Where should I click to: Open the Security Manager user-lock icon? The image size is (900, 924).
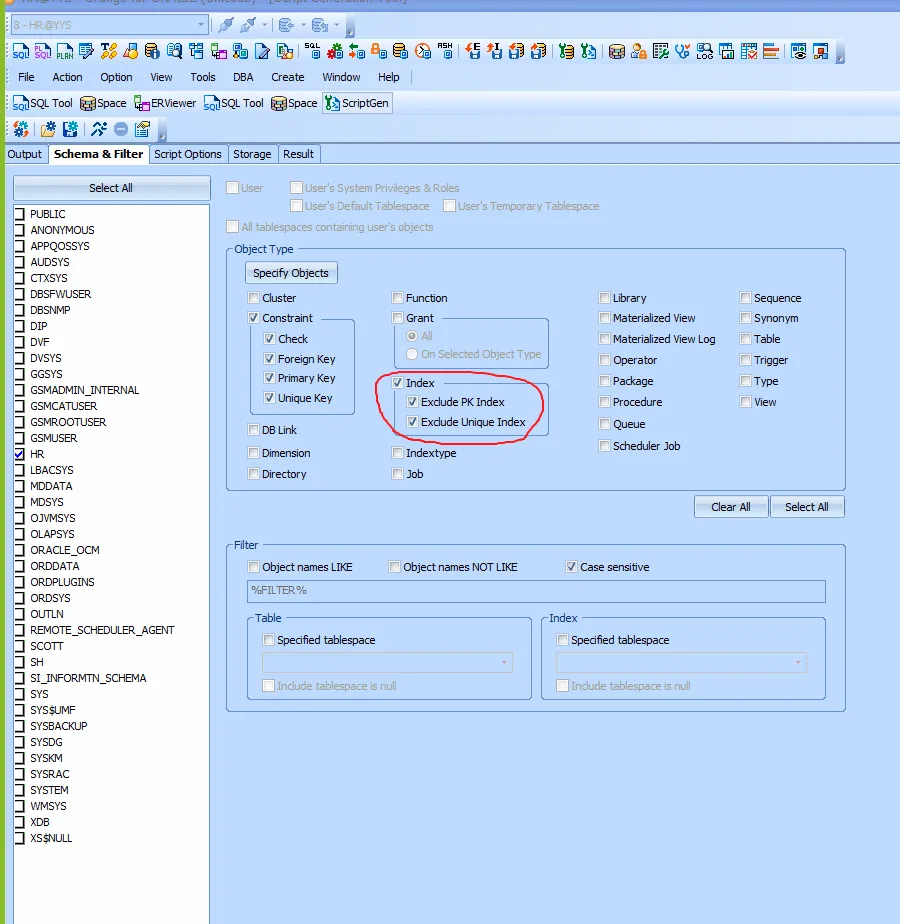point(639,52)
